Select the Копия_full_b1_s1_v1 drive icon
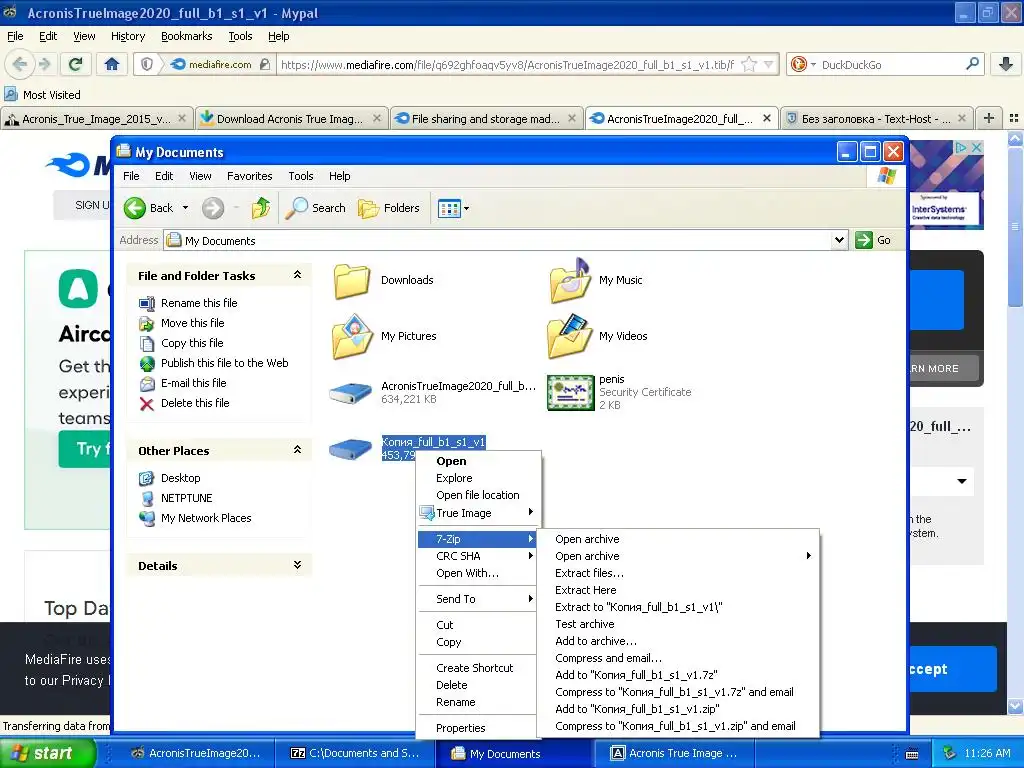 click(351, 449)
